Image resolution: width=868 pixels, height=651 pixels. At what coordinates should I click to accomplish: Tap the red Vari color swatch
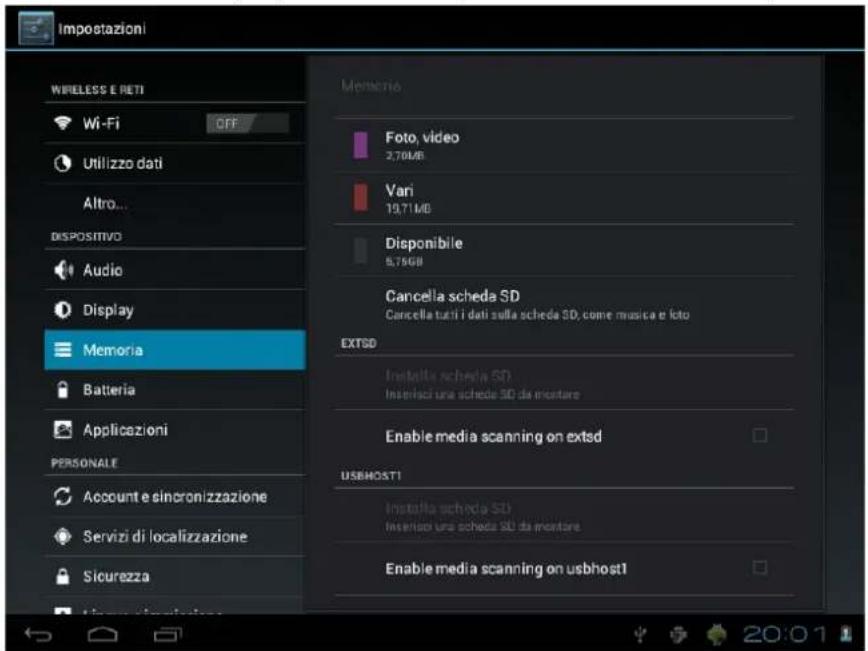pos(360,198)
